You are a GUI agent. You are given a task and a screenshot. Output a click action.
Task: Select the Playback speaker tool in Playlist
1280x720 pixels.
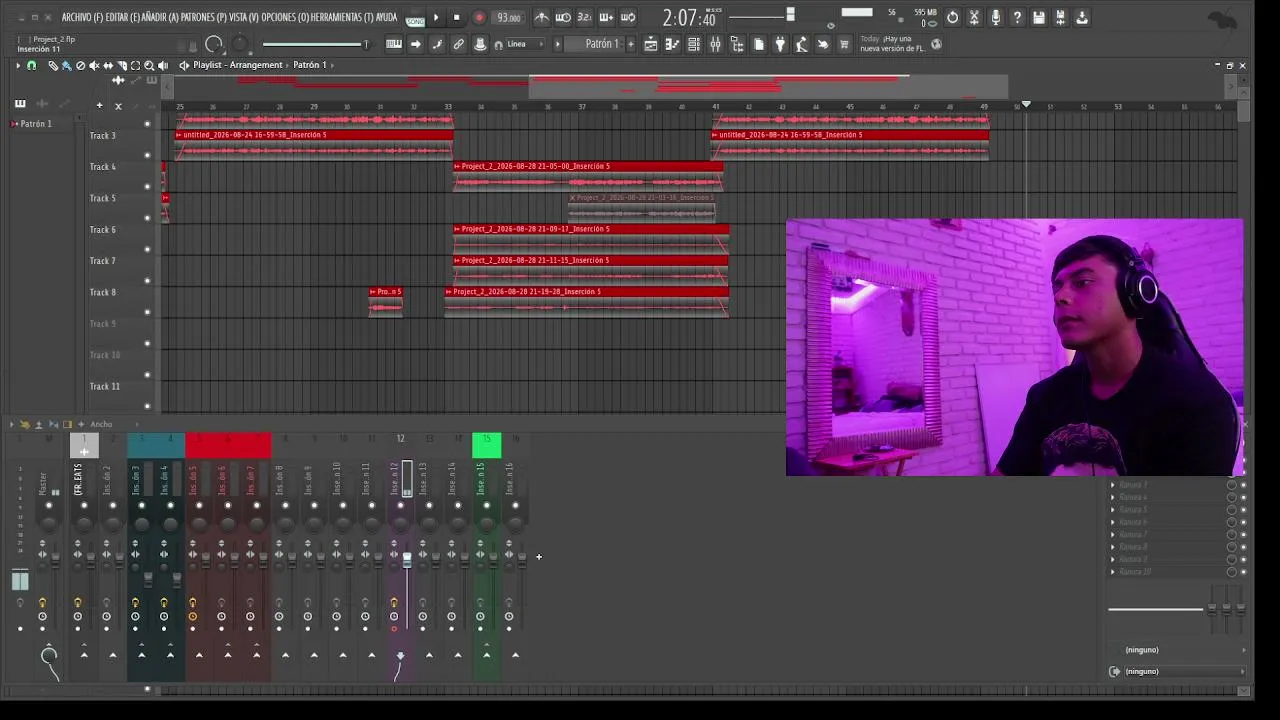pyautogui.click(x=163, y=65)
